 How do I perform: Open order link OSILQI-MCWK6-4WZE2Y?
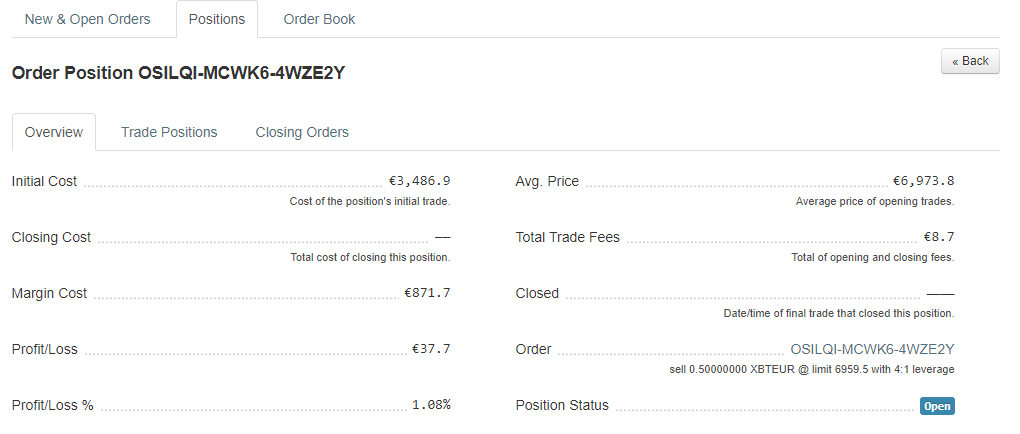(x=872, y=349)
